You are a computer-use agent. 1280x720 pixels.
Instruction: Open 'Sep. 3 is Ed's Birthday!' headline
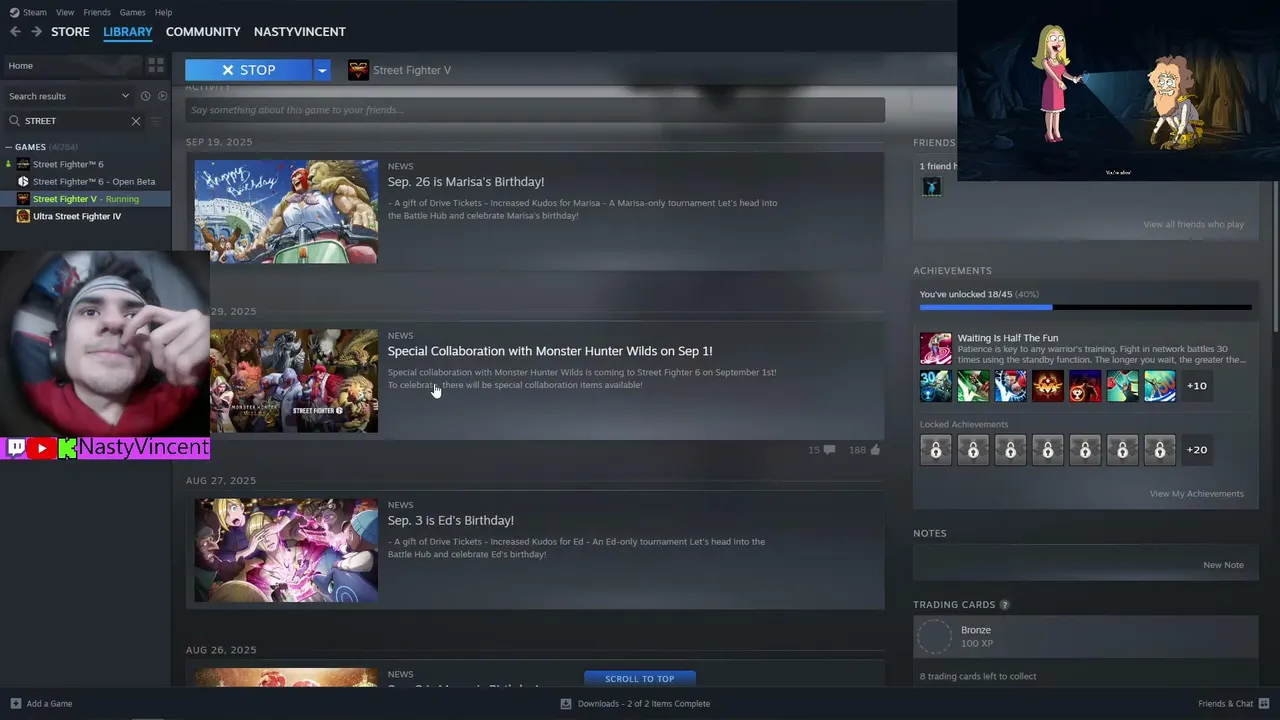[451, 520]
